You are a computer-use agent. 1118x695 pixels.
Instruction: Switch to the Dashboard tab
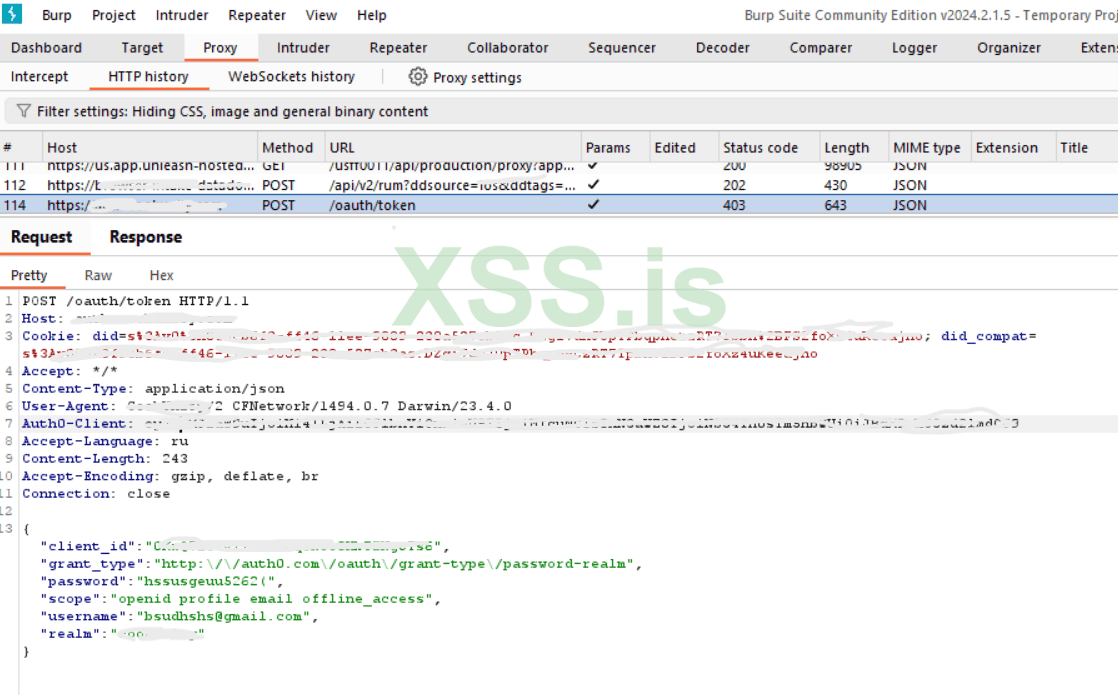pos(46,48)
